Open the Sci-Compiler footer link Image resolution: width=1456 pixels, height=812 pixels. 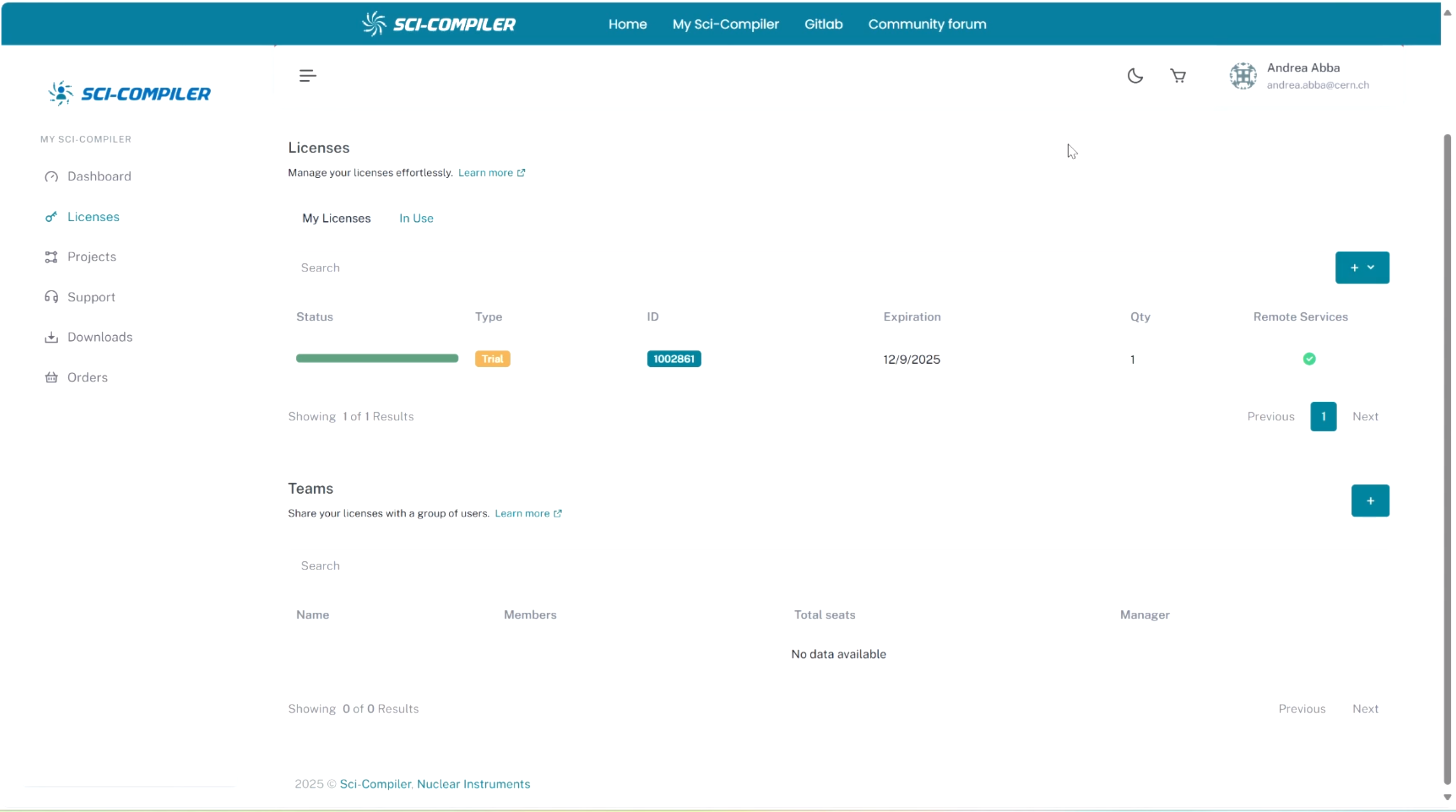click(x=375, y=784)
